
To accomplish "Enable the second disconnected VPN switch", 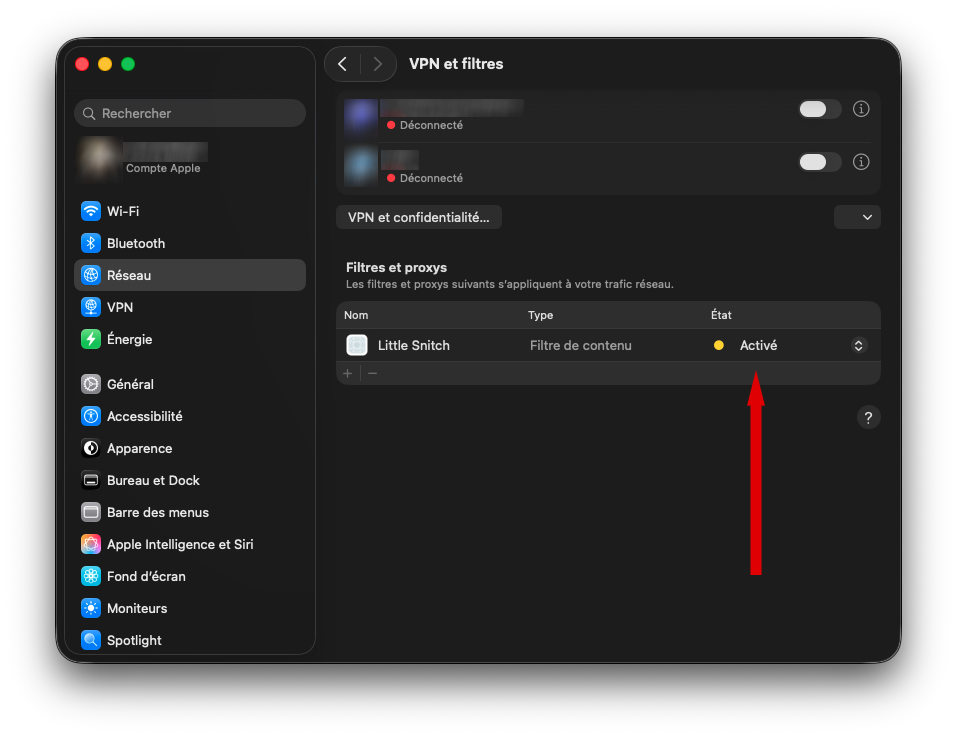I will pos(819,162).
